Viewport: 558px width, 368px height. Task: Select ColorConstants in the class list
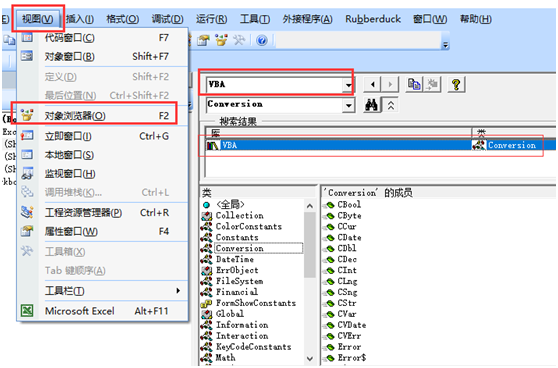tap(249, 226)
